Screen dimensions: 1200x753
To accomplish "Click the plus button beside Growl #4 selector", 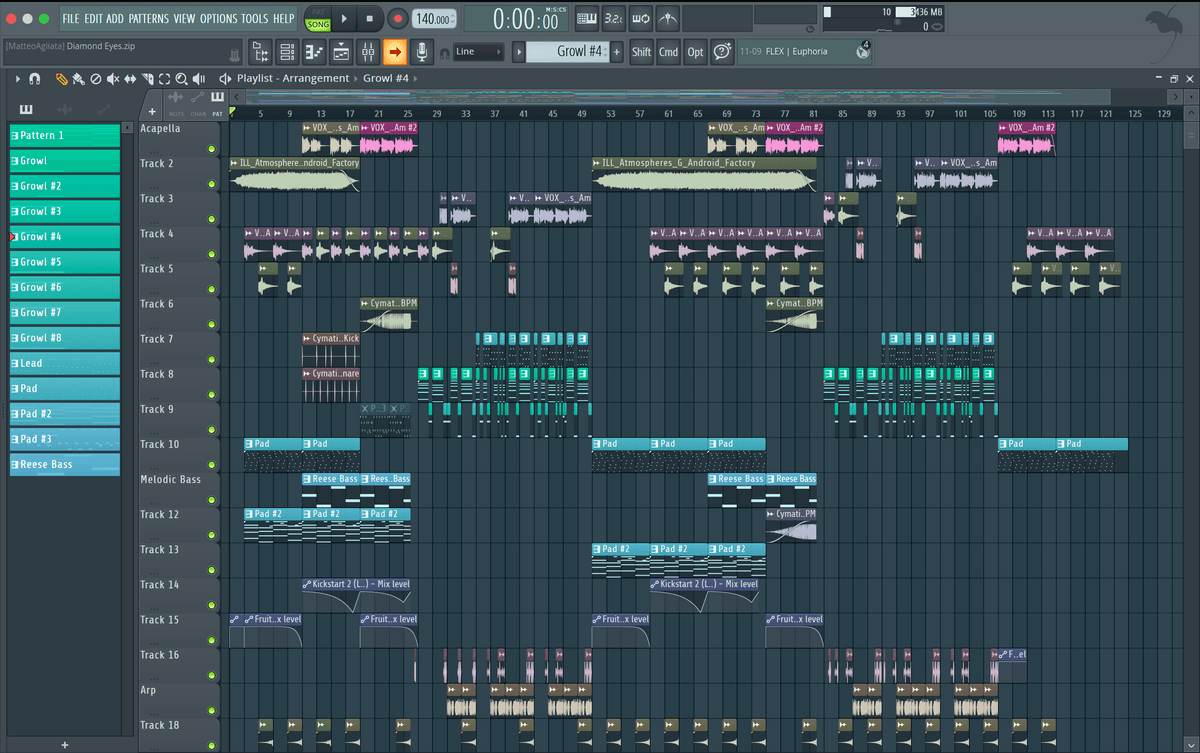I will pos(617,51).
